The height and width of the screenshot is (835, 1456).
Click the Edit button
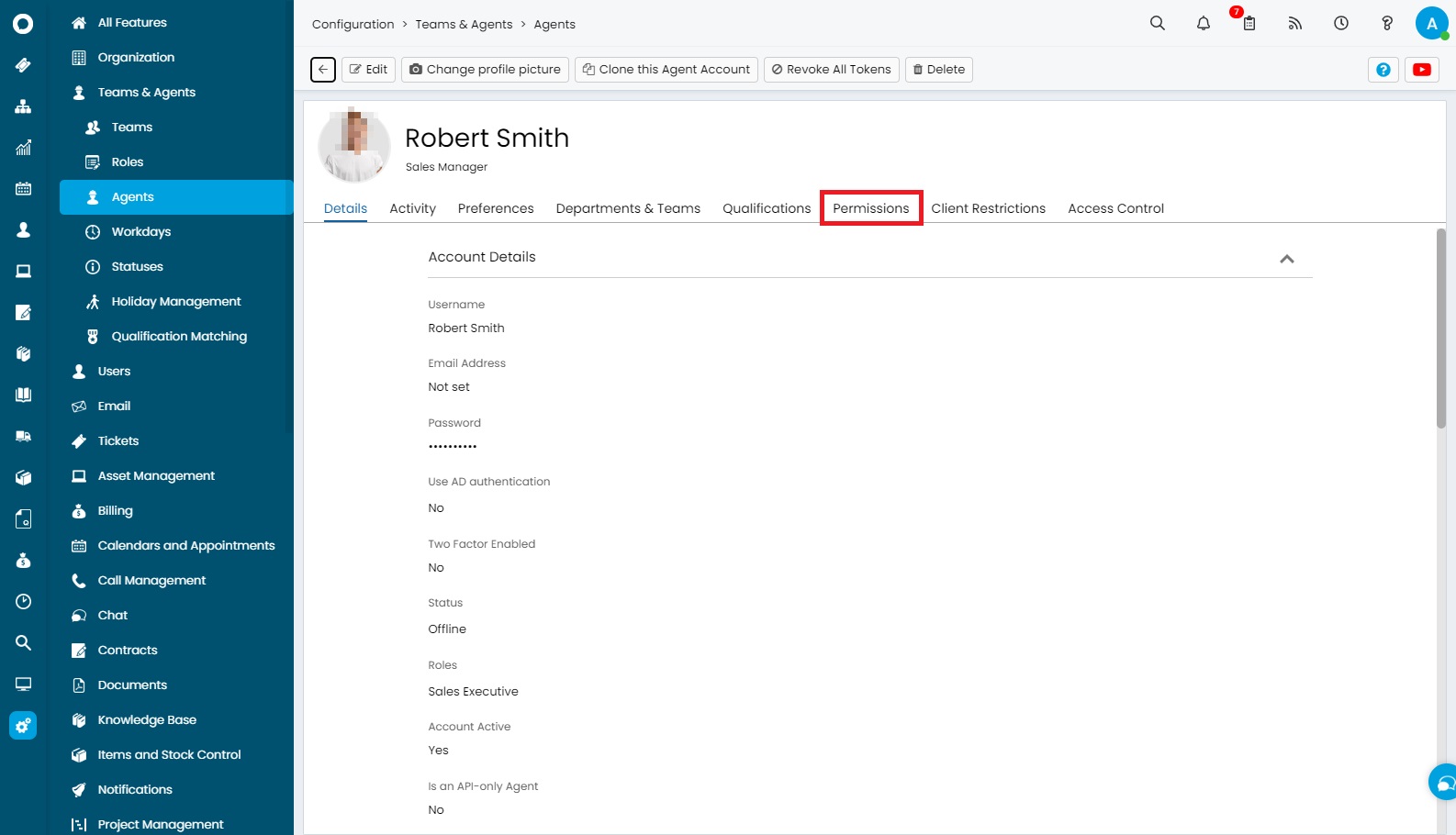click(x=368, y=70)
